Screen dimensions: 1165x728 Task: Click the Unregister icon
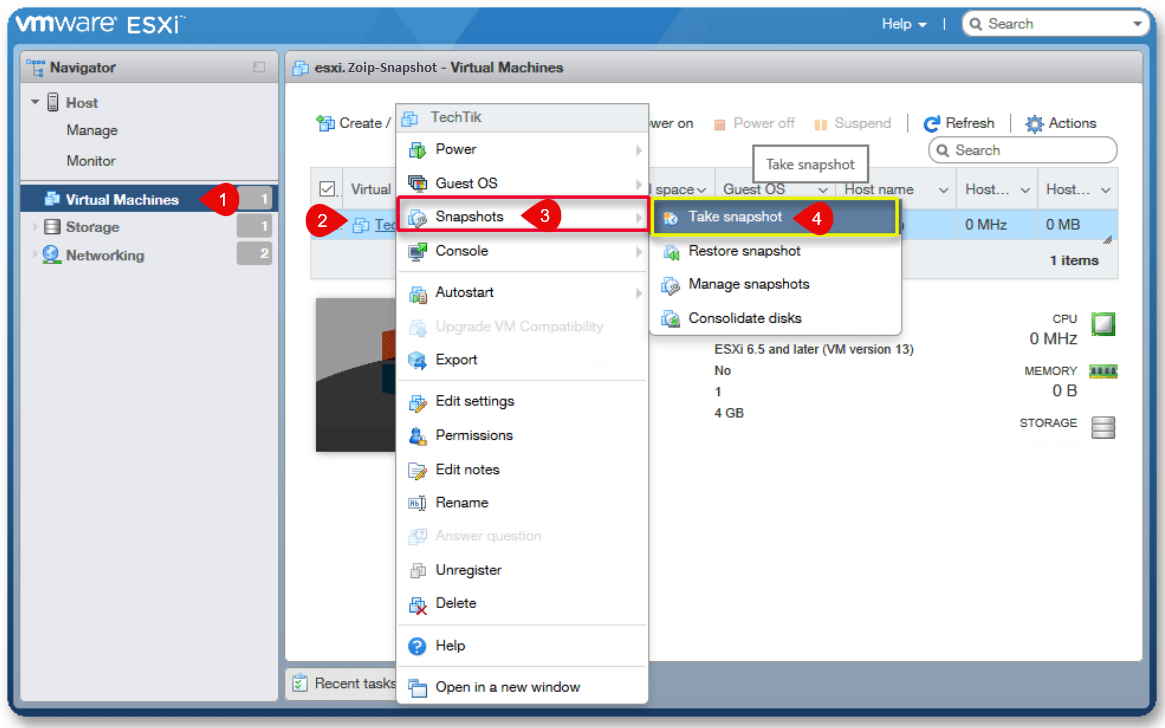[418, 571]
